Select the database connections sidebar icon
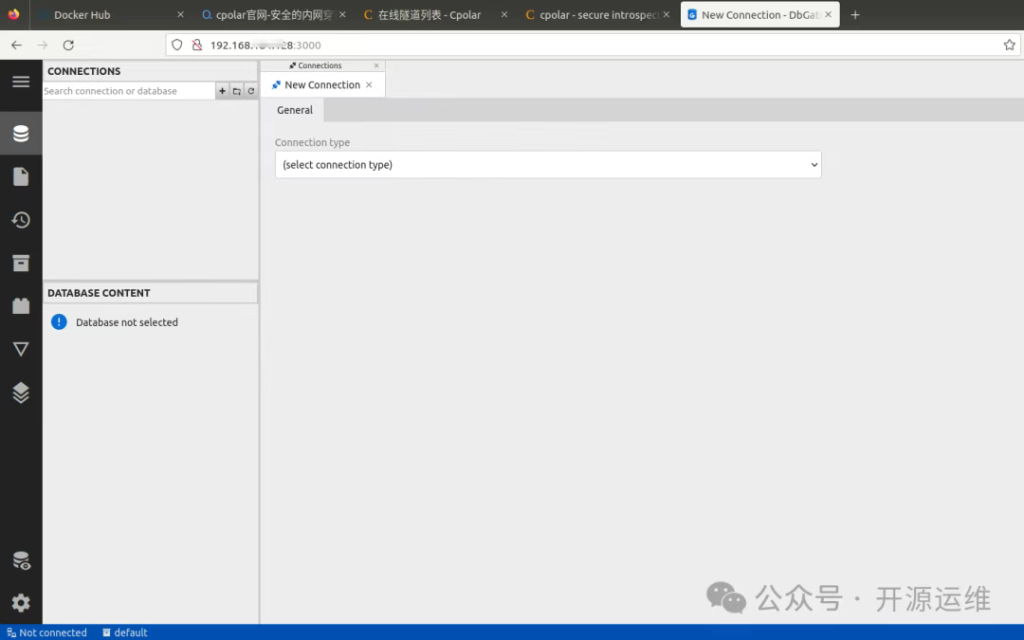 coord(21,134)
